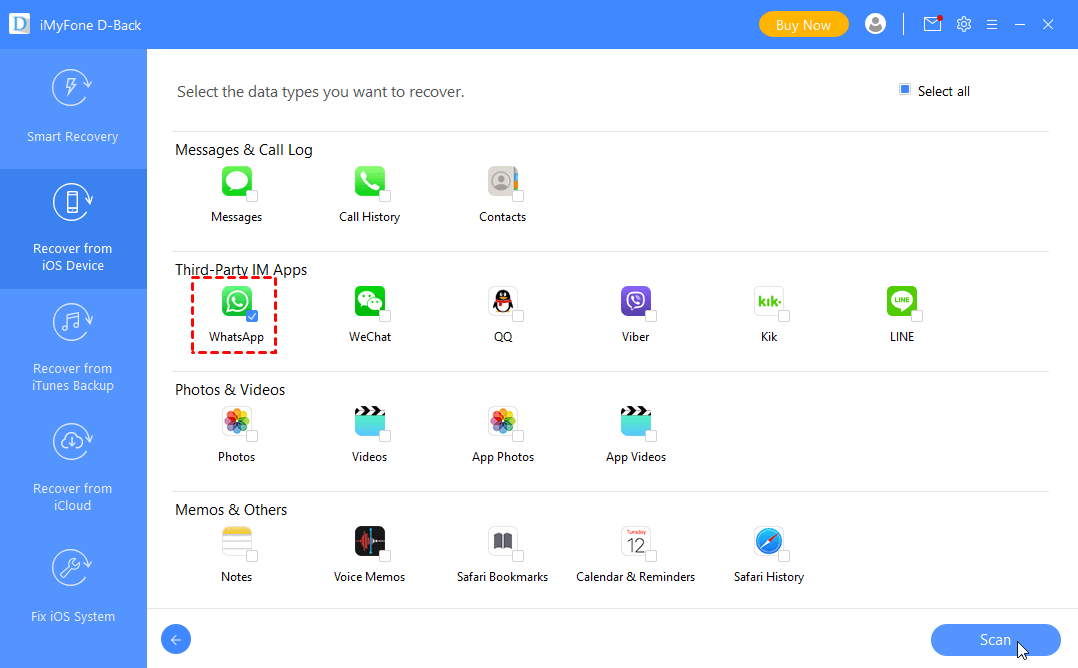Open the hamburger menu in title bar
The width and height of the screenshot is (1078, 668).
[992, 24]
